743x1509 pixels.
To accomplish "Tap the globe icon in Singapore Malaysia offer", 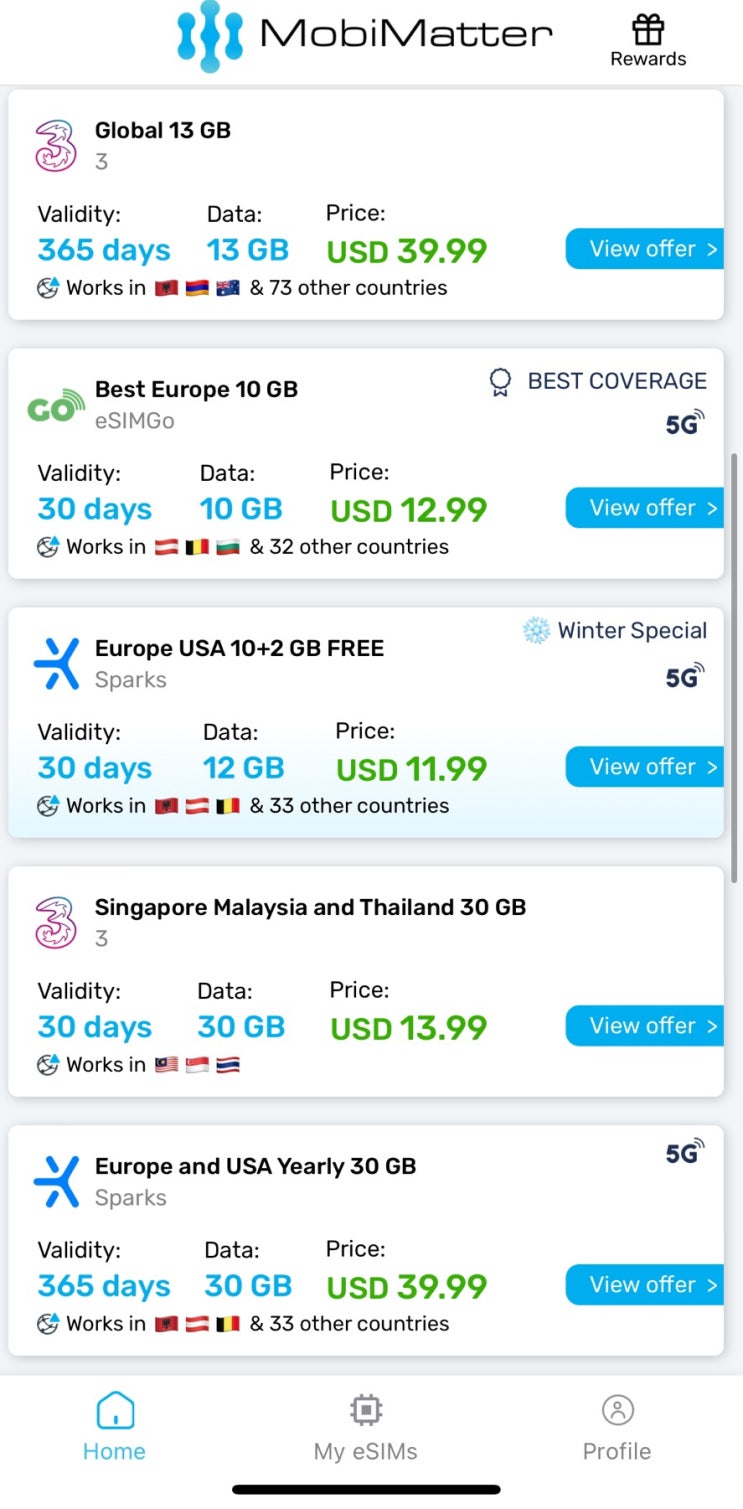I will coord(48,1065).
